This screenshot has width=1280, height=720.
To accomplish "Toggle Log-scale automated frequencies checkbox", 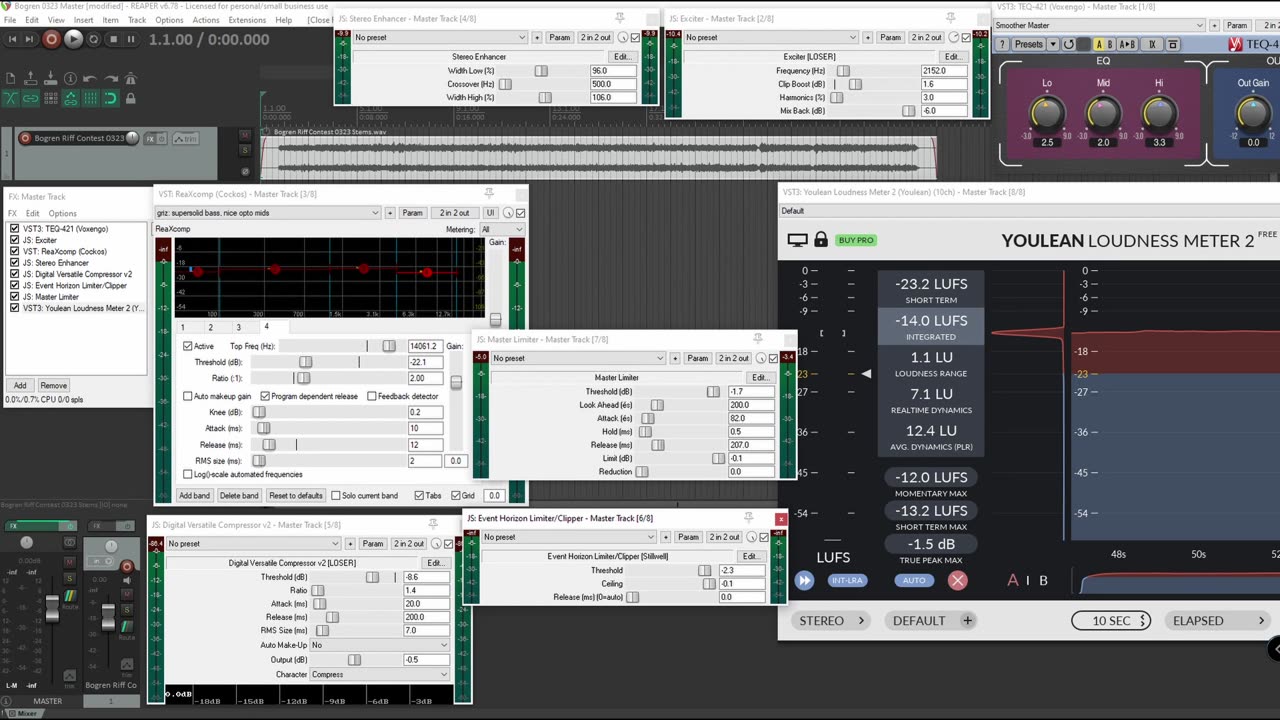I will [187, 474].
